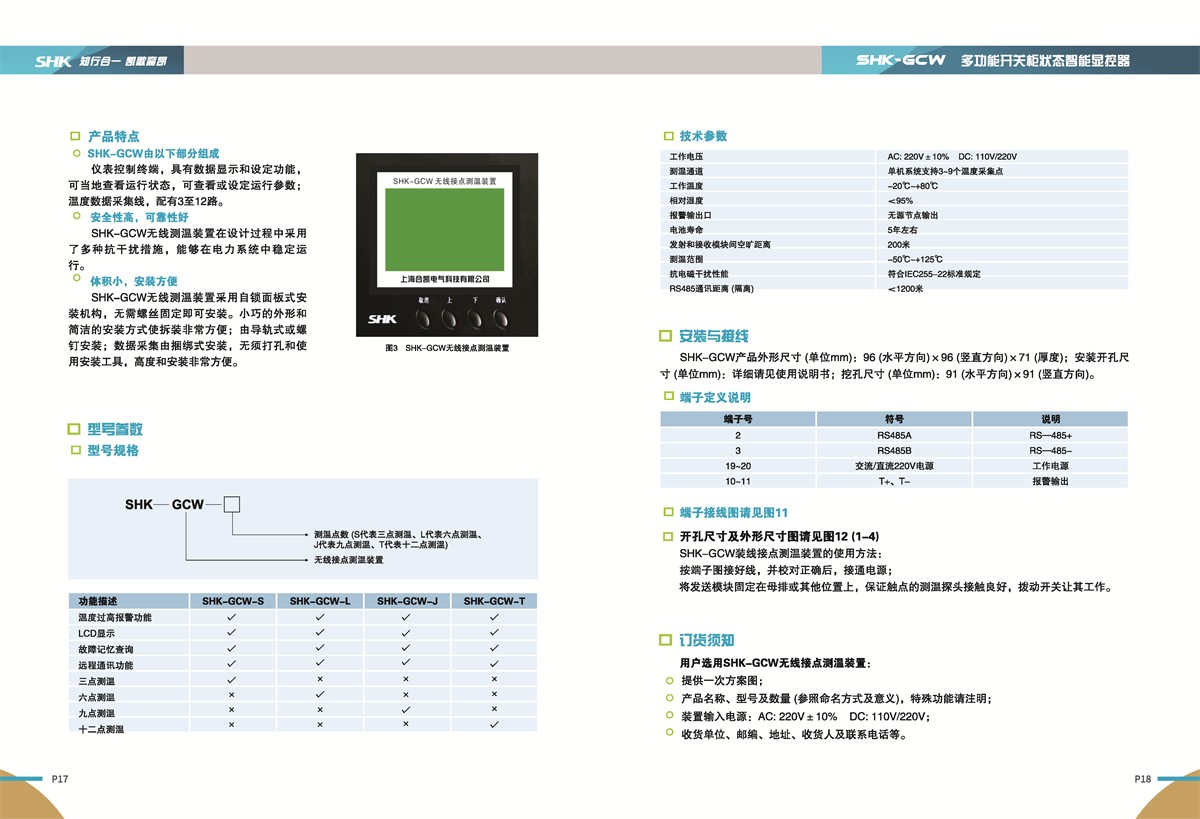
Task: Click the round 取消 button on the device
Action: tap(423, 318)
